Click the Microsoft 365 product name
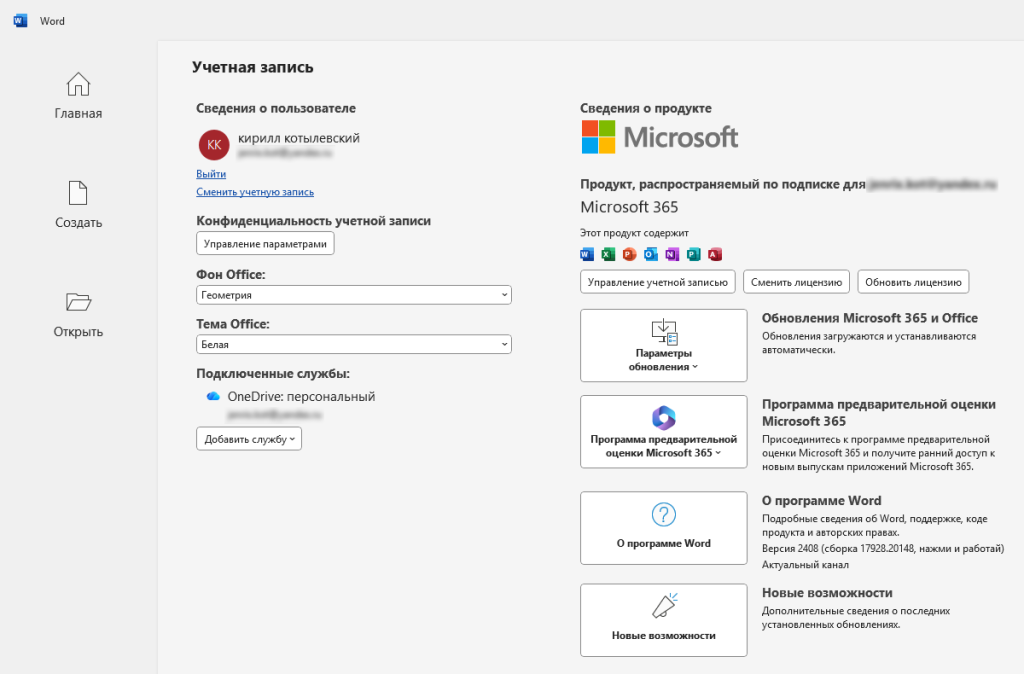The height and width of the screenshot is (674, 1024). point(629,207)
